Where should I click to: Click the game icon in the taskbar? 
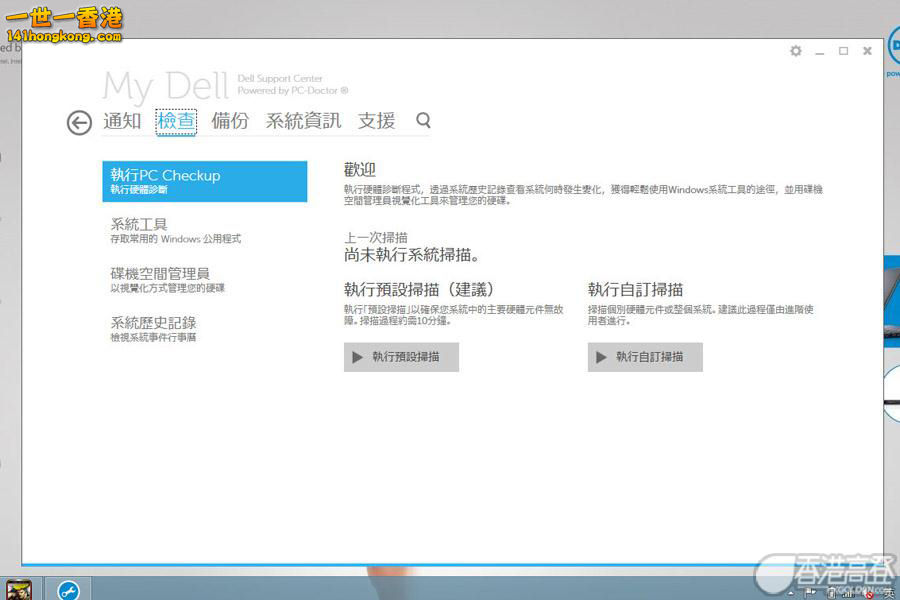19,589
